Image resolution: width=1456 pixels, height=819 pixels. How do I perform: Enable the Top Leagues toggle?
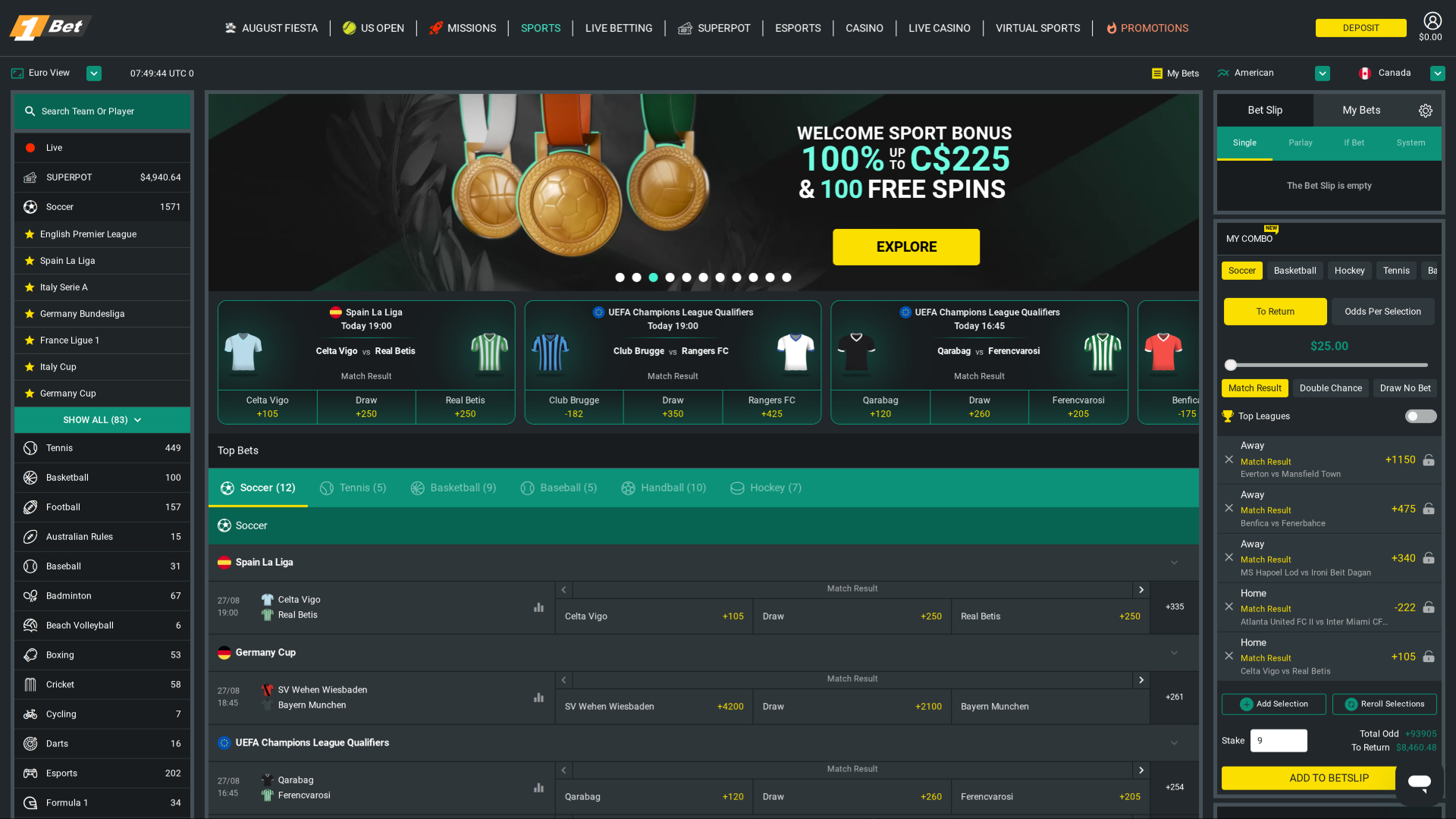(x=1420, y=416)
